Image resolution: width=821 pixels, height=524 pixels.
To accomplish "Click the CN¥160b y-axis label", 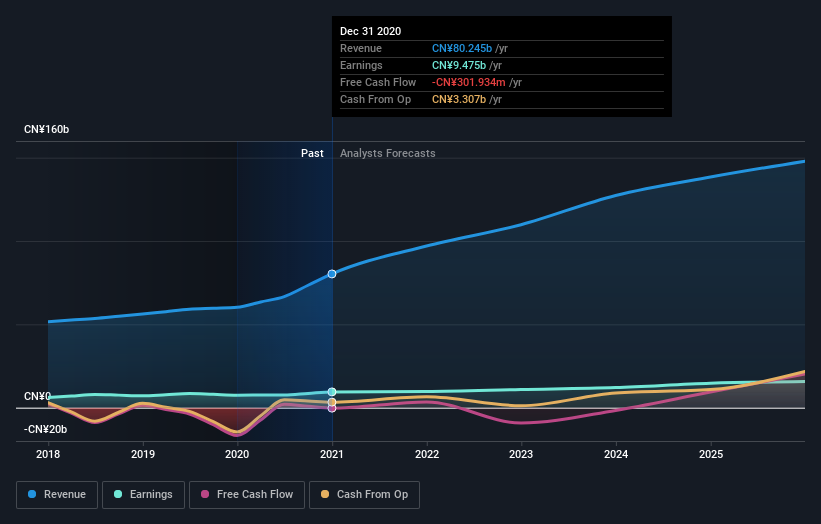I will point(47,129).
